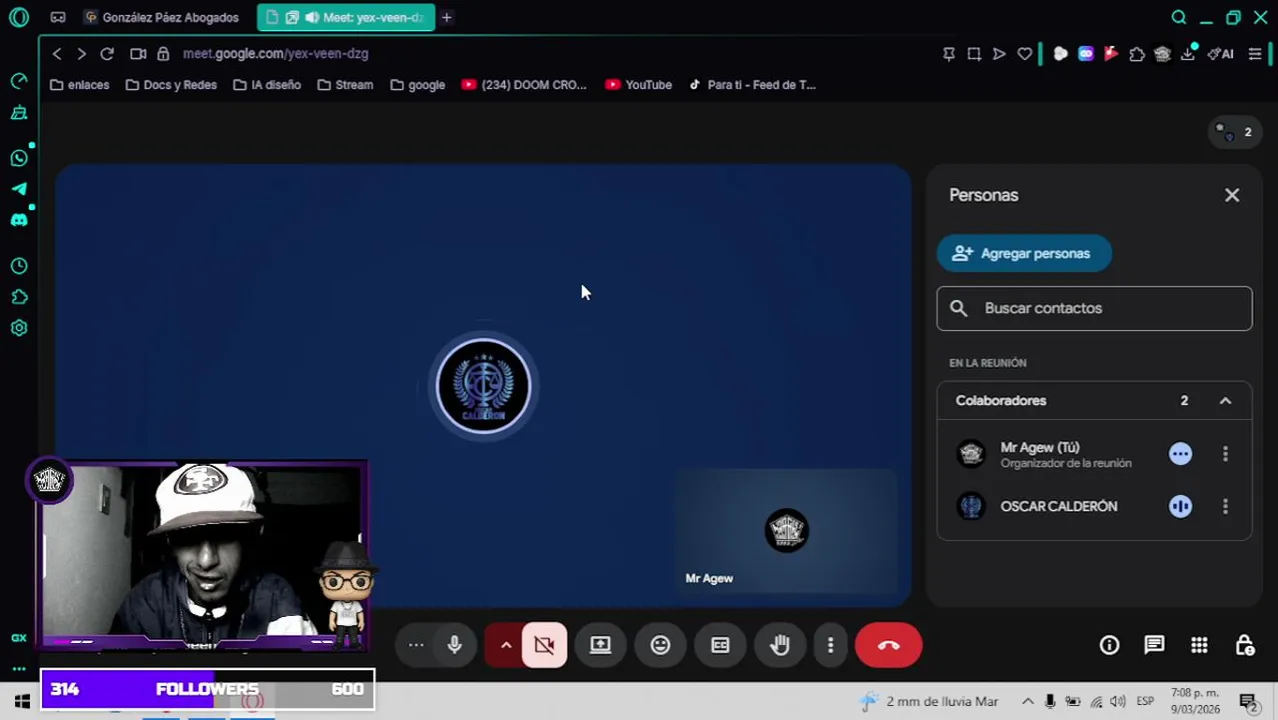Open more options menu in call controls
1278x720 pixels.
tap(830, 645)
